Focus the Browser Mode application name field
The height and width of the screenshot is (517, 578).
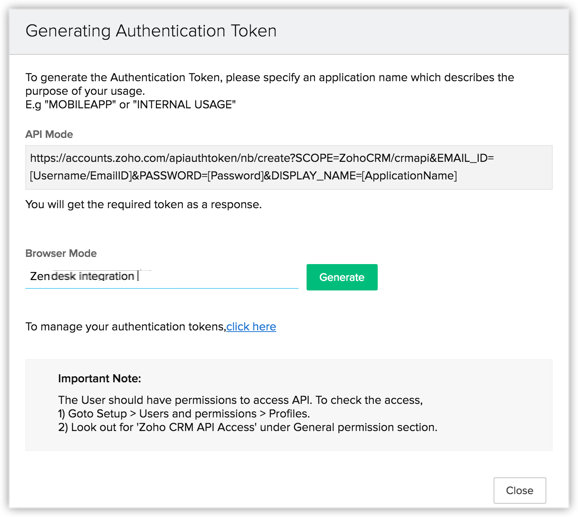(161, 276)
